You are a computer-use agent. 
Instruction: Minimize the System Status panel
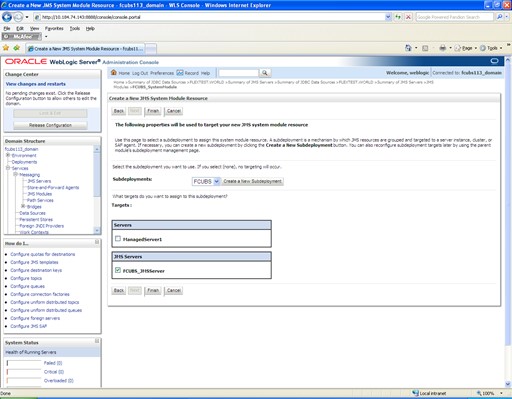click(97, 341)
